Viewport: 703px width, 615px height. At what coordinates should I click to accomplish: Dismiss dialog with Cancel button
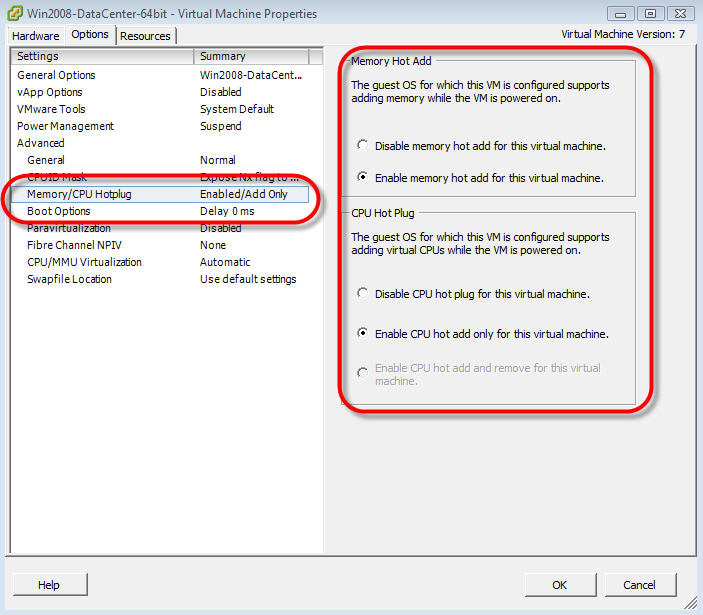640,585
